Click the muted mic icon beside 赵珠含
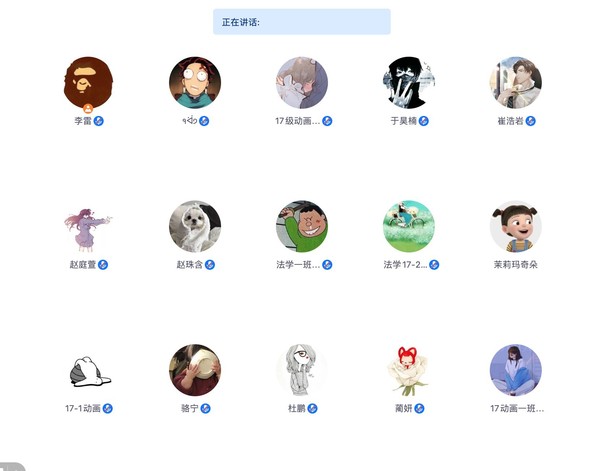The width and height of the screenshot is (598, 471). tap(210, 265)
